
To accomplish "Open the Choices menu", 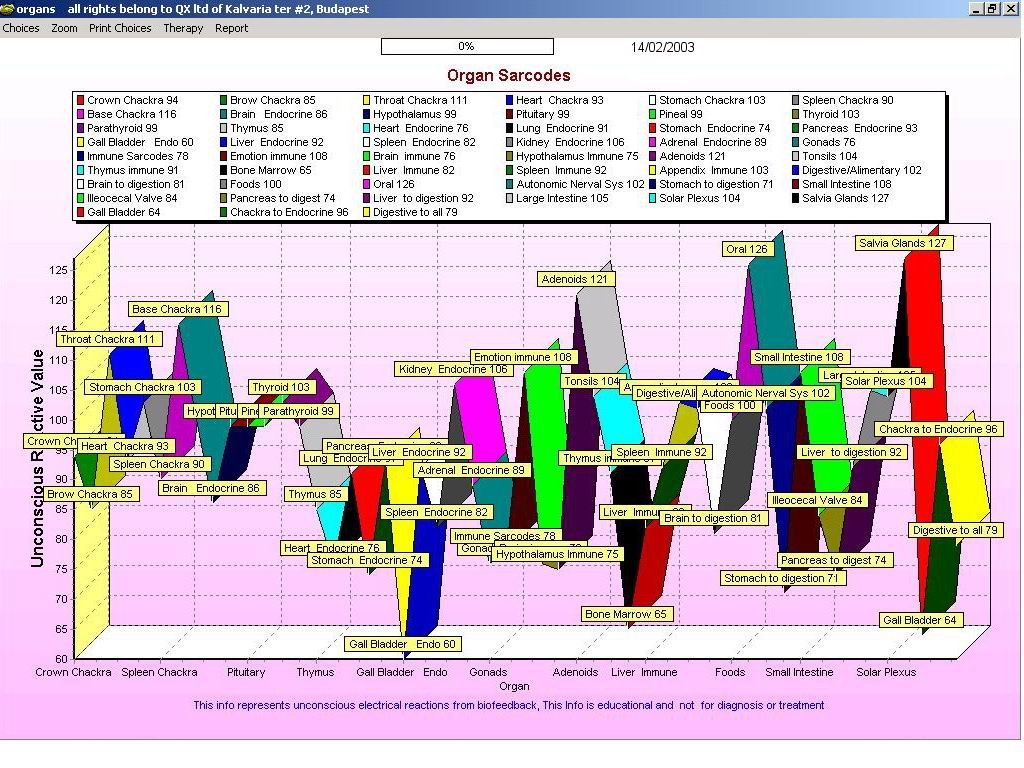I will (21, 28).
